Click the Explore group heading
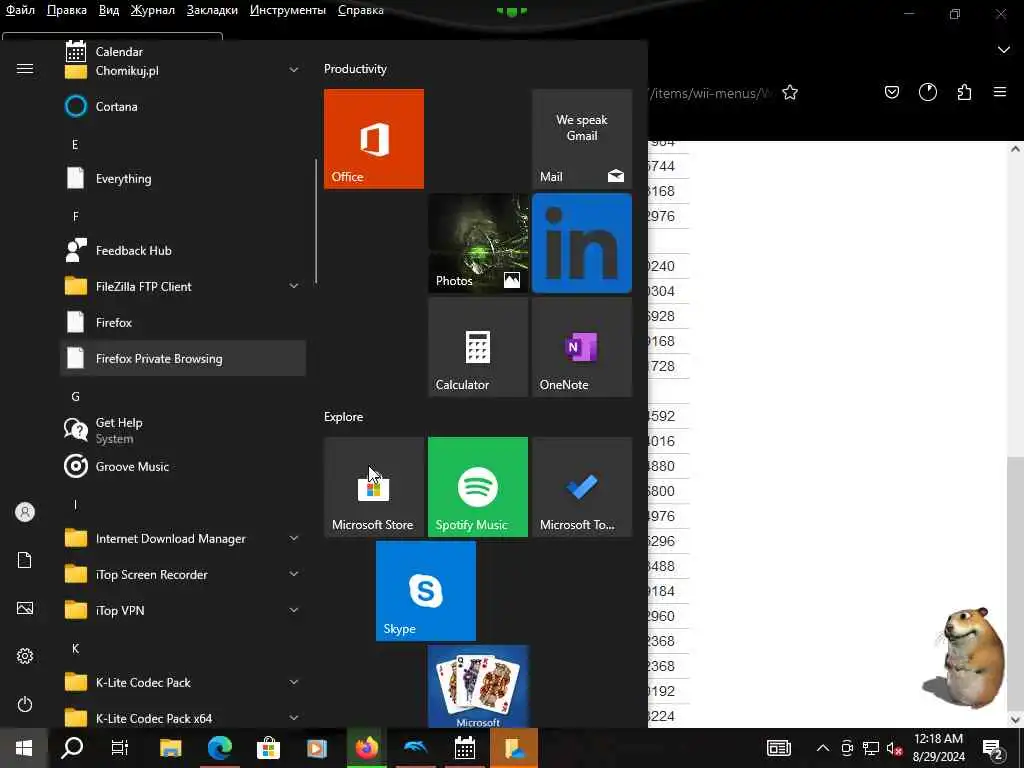The height and width of the screenshot is (768, 1024). click(x=344, y=417)
